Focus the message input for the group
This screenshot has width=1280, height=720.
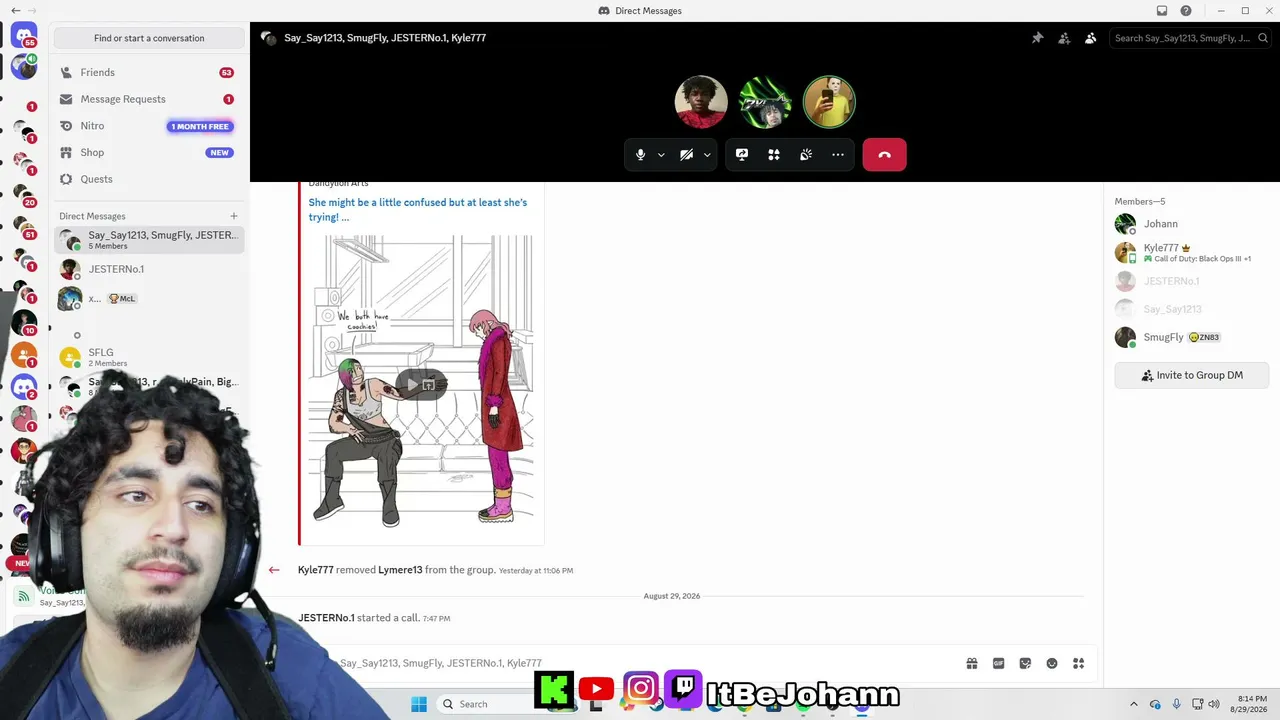click(x=640, y=663)
